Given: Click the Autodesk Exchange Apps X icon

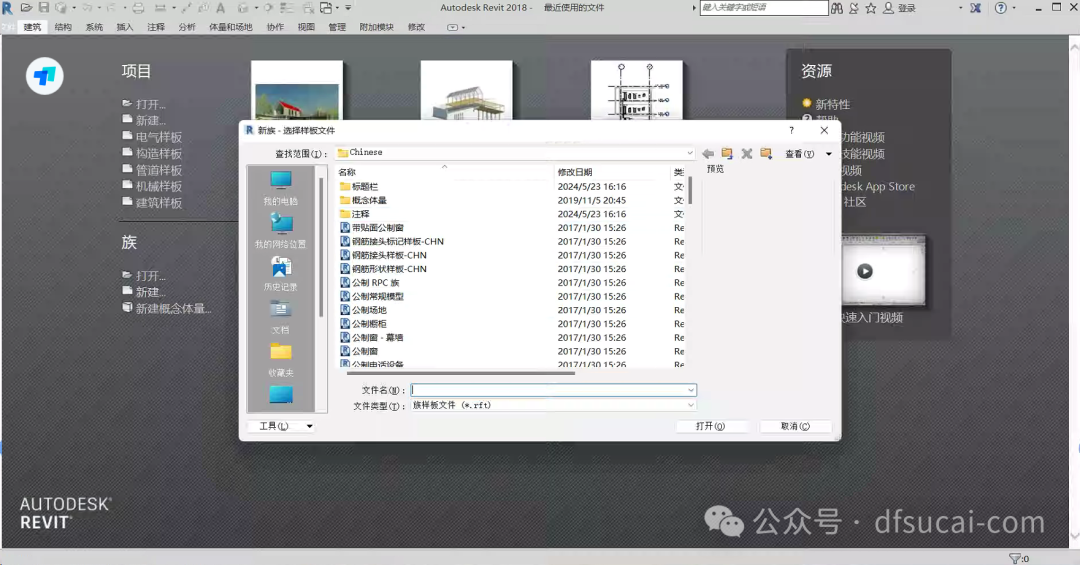Looking at the screenshot, I should 975,8.
